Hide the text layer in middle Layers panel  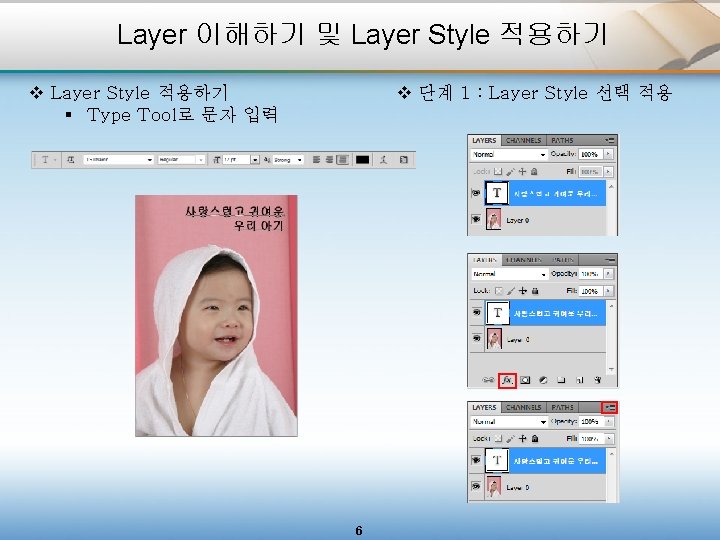click(x=476, y=312)
